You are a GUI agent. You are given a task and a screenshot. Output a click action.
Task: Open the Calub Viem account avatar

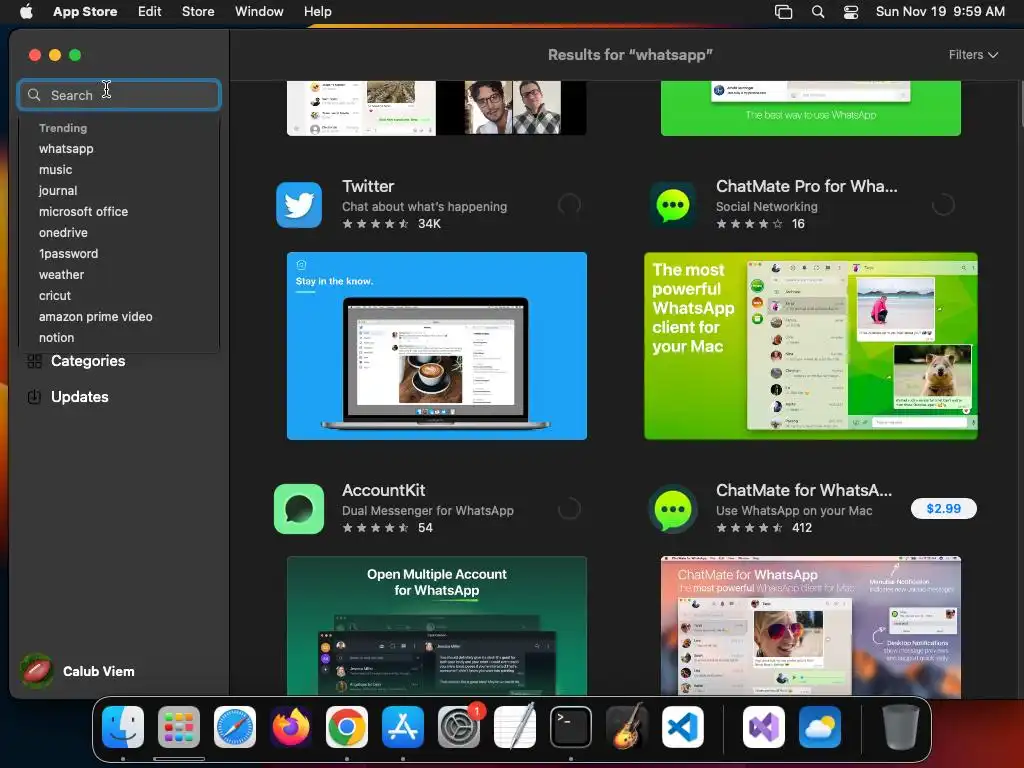pos(37,671)
